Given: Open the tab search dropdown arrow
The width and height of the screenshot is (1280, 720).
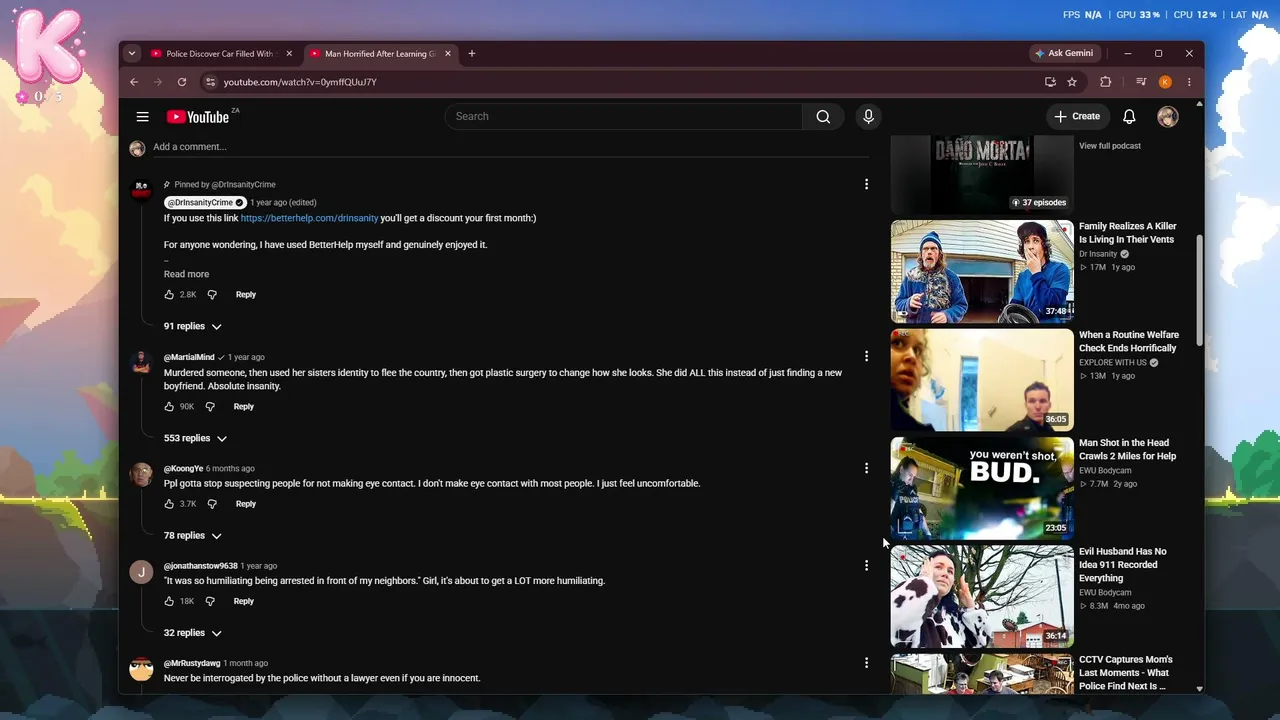Looking at the screenshot, I should tap(132, 54).
